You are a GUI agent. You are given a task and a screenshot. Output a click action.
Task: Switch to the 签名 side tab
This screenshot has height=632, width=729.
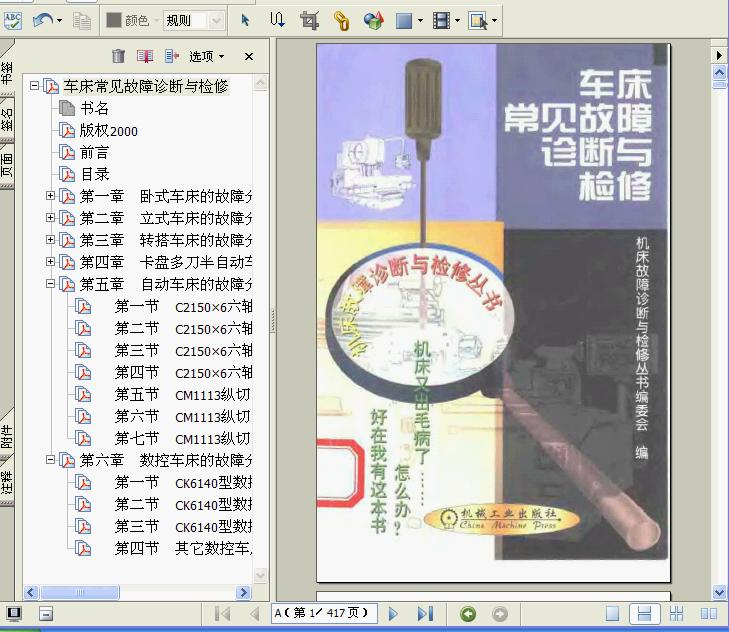click(x=7, y=120)
